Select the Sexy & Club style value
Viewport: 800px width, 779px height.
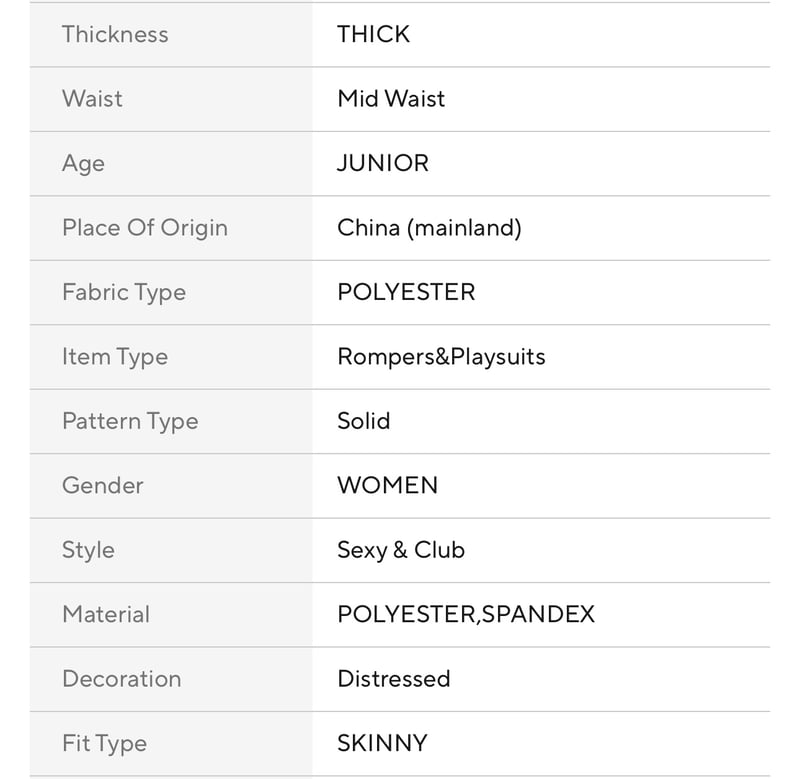coord(401,550)
